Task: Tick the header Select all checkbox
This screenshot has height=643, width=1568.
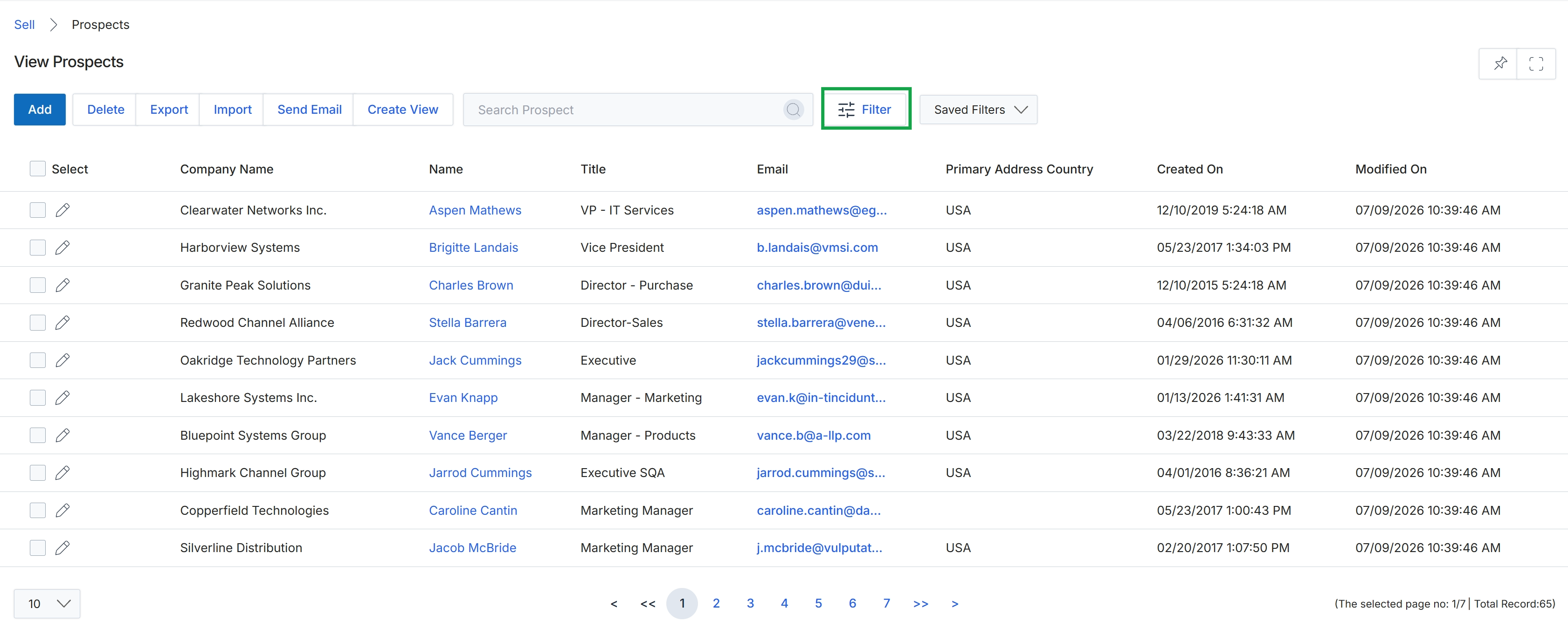Action: [x=38, y=169]
